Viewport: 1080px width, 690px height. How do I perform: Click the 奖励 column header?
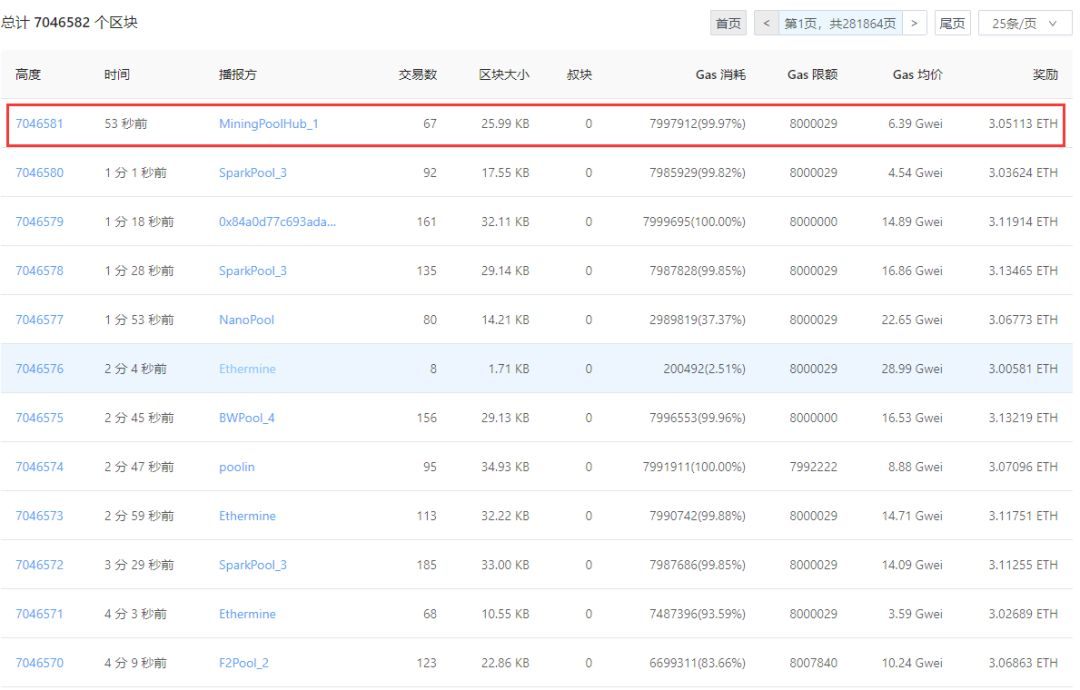click(1045, 74)
